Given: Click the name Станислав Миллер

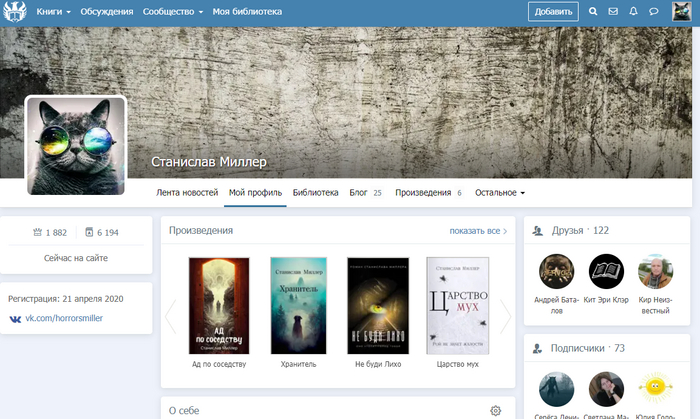Looking at the screenshot, I should coord(209,162).
